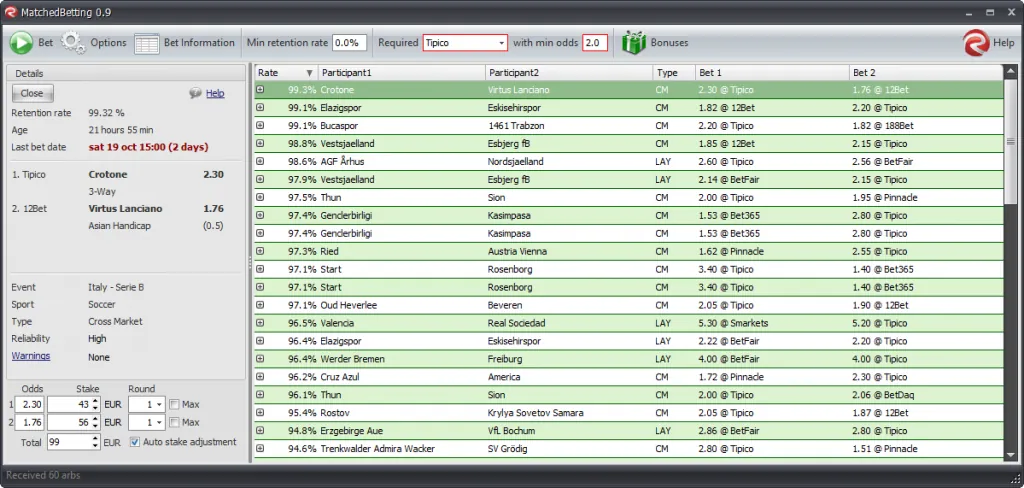Select the Elazigspor 99.1% row
Screen dimensions: 1024x488
pyautogui.click(x=629, y=108)
